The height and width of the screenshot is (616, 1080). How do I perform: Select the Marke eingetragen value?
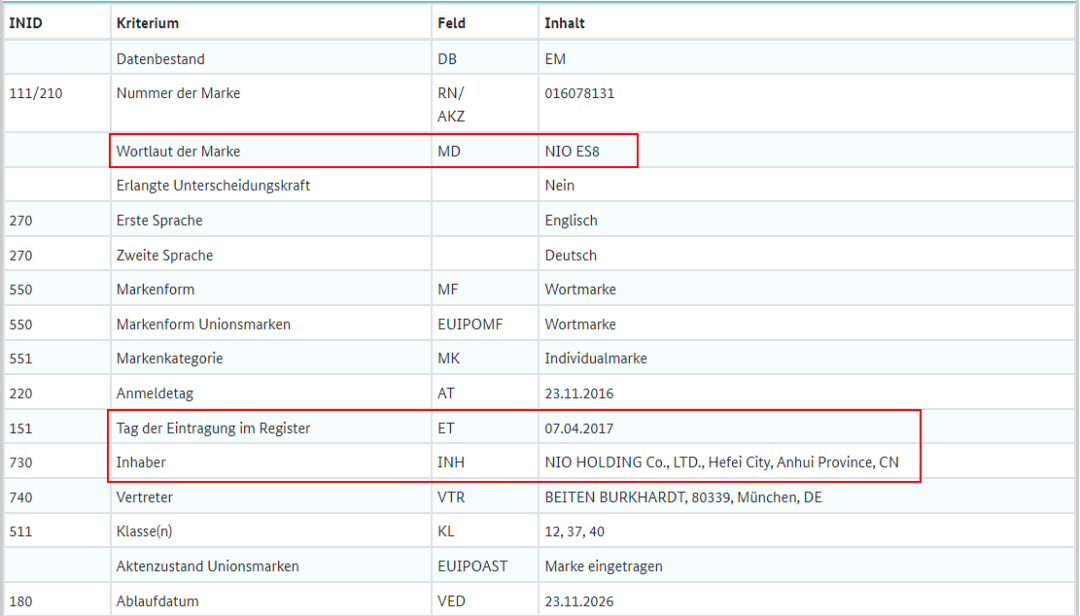[x=603, y=566]
